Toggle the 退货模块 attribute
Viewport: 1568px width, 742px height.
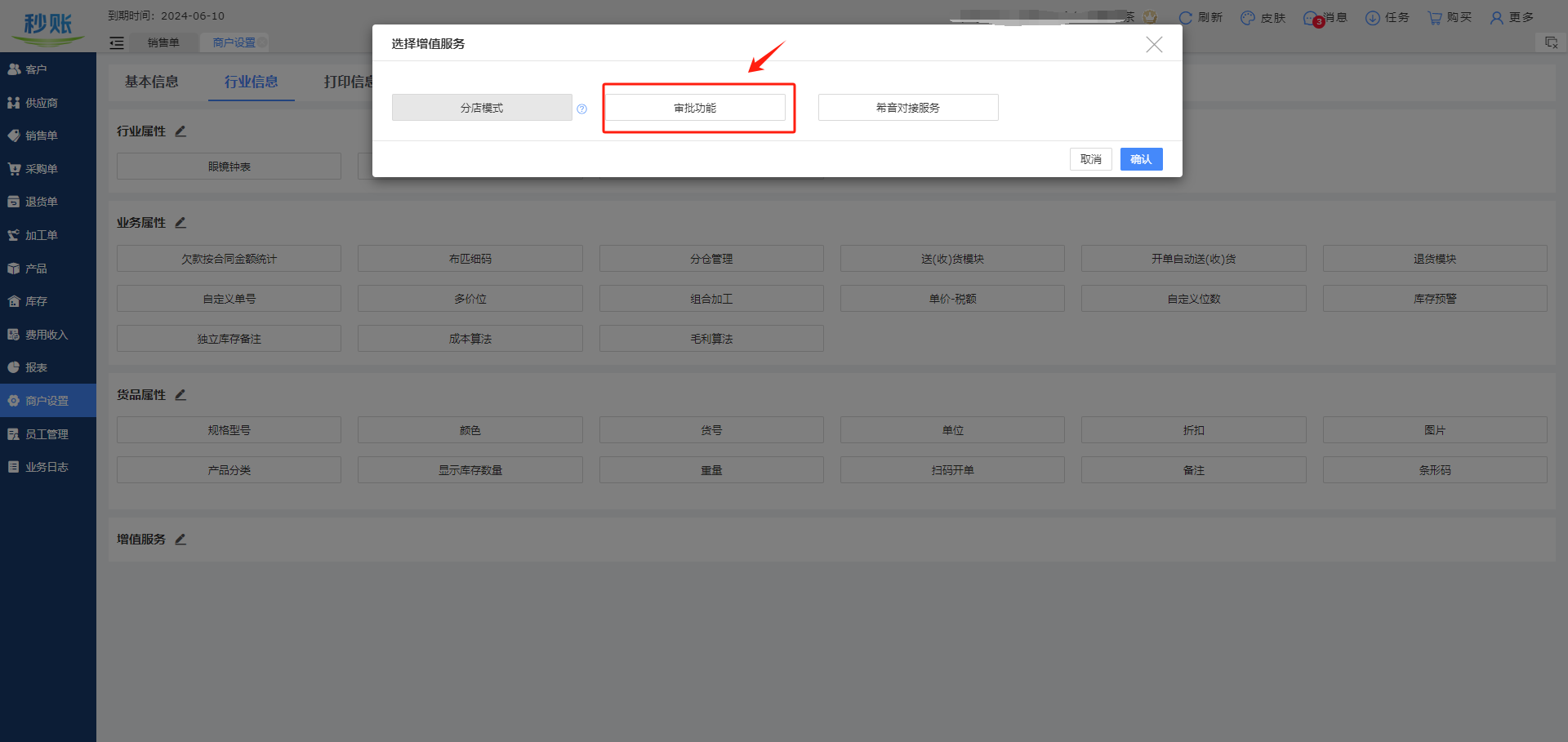point(1435,259)
